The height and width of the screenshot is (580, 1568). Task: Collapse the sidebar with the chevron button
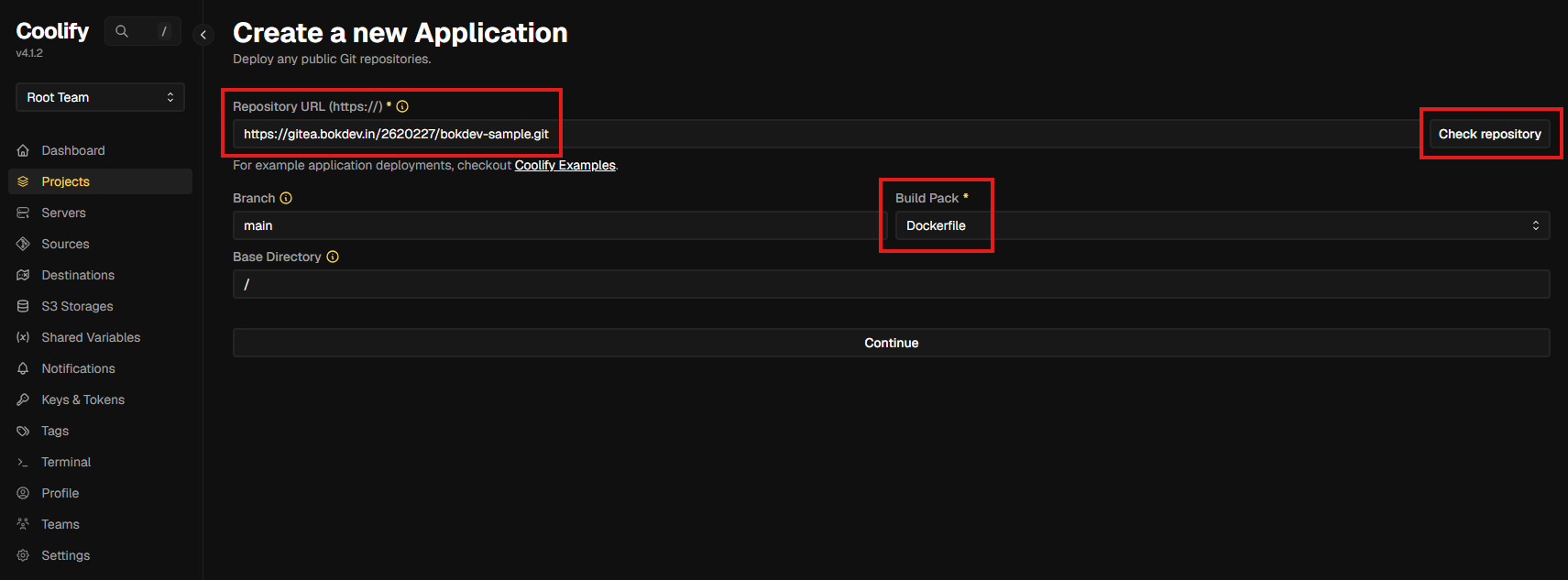[x=203, y=35]
